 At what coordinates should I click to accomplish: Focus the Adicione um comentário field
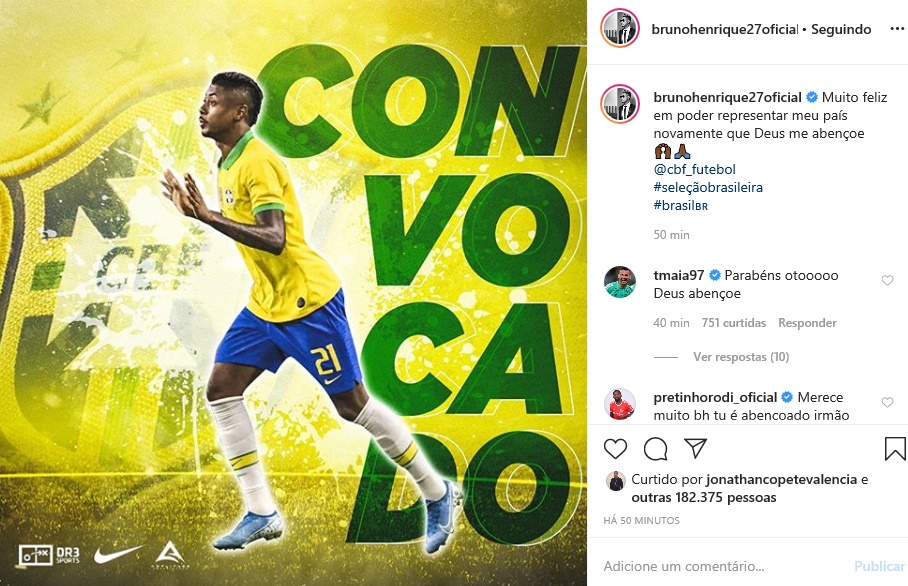(x=724, y=566)
